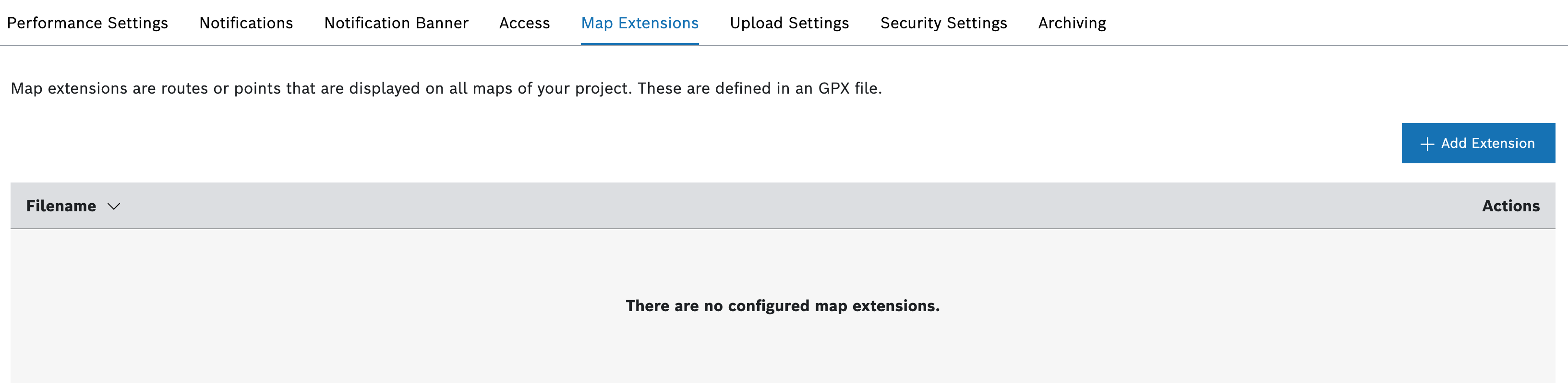
Task: Sort the table using the Filename chevron
Action: pos(114,207)
